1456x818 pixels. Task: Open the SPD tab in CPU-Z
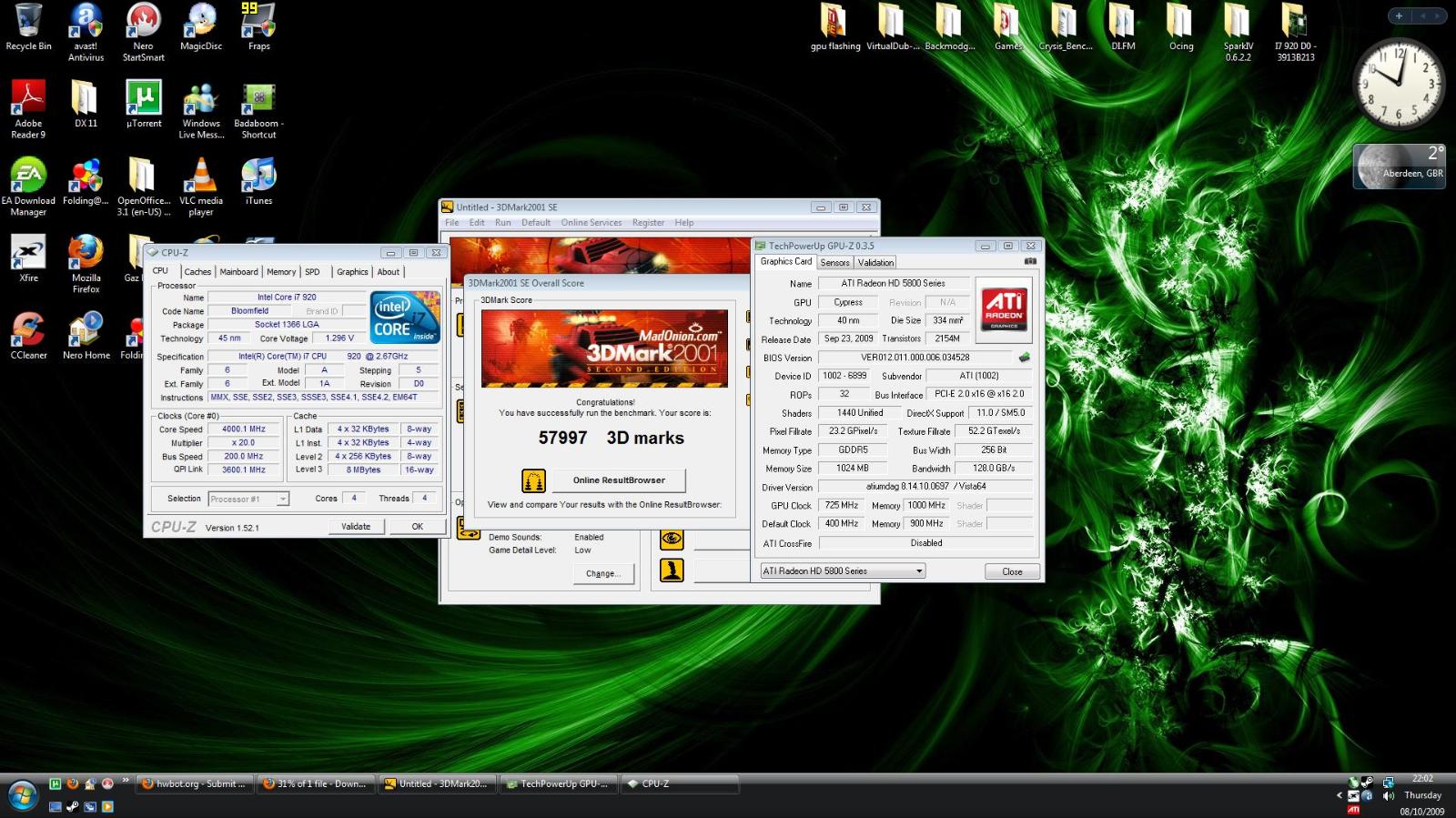pos(312,272)
